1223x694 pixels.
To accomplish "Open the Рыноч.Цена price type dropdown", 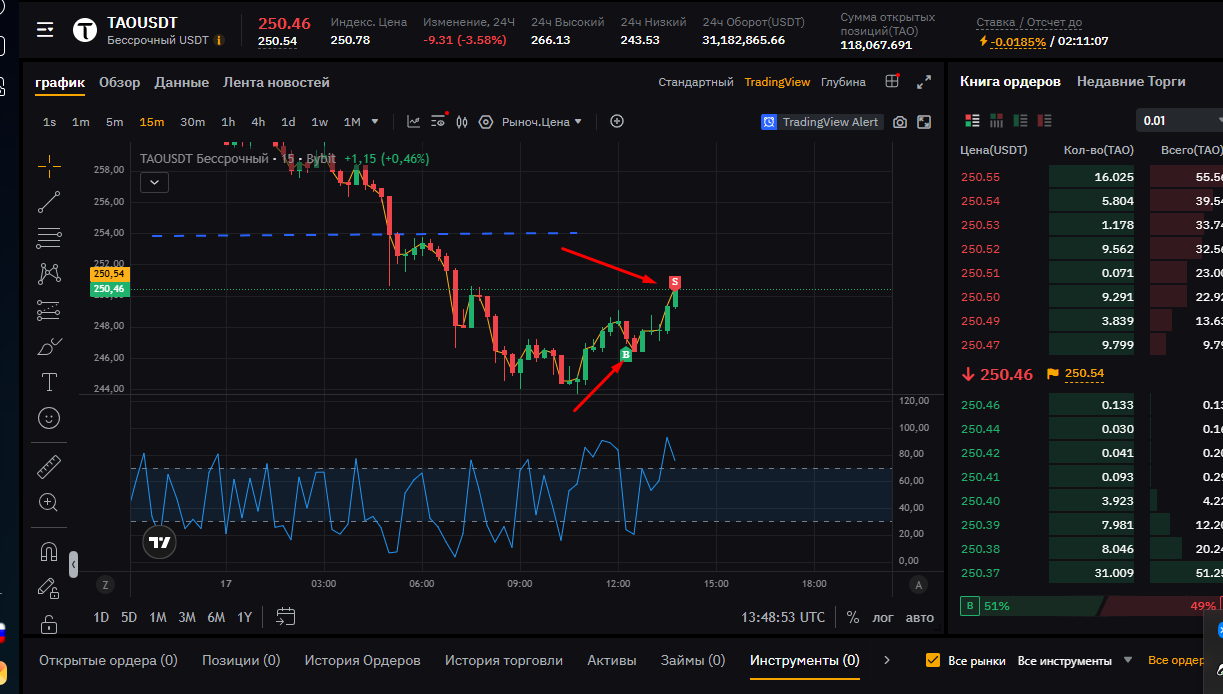I will 542,122.
